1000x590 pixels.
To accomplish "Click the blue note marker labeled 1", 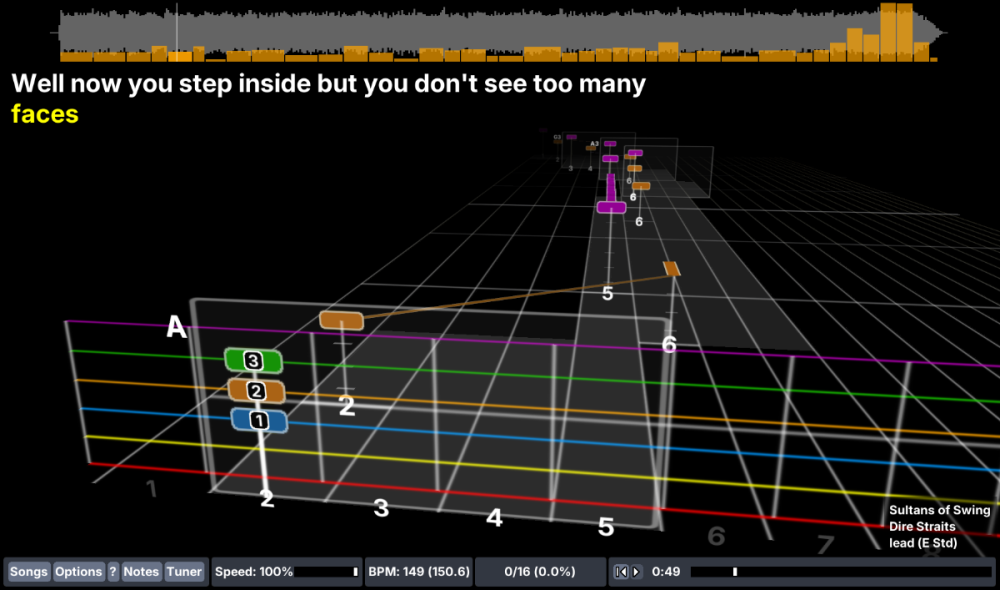I will click(258, 421).
